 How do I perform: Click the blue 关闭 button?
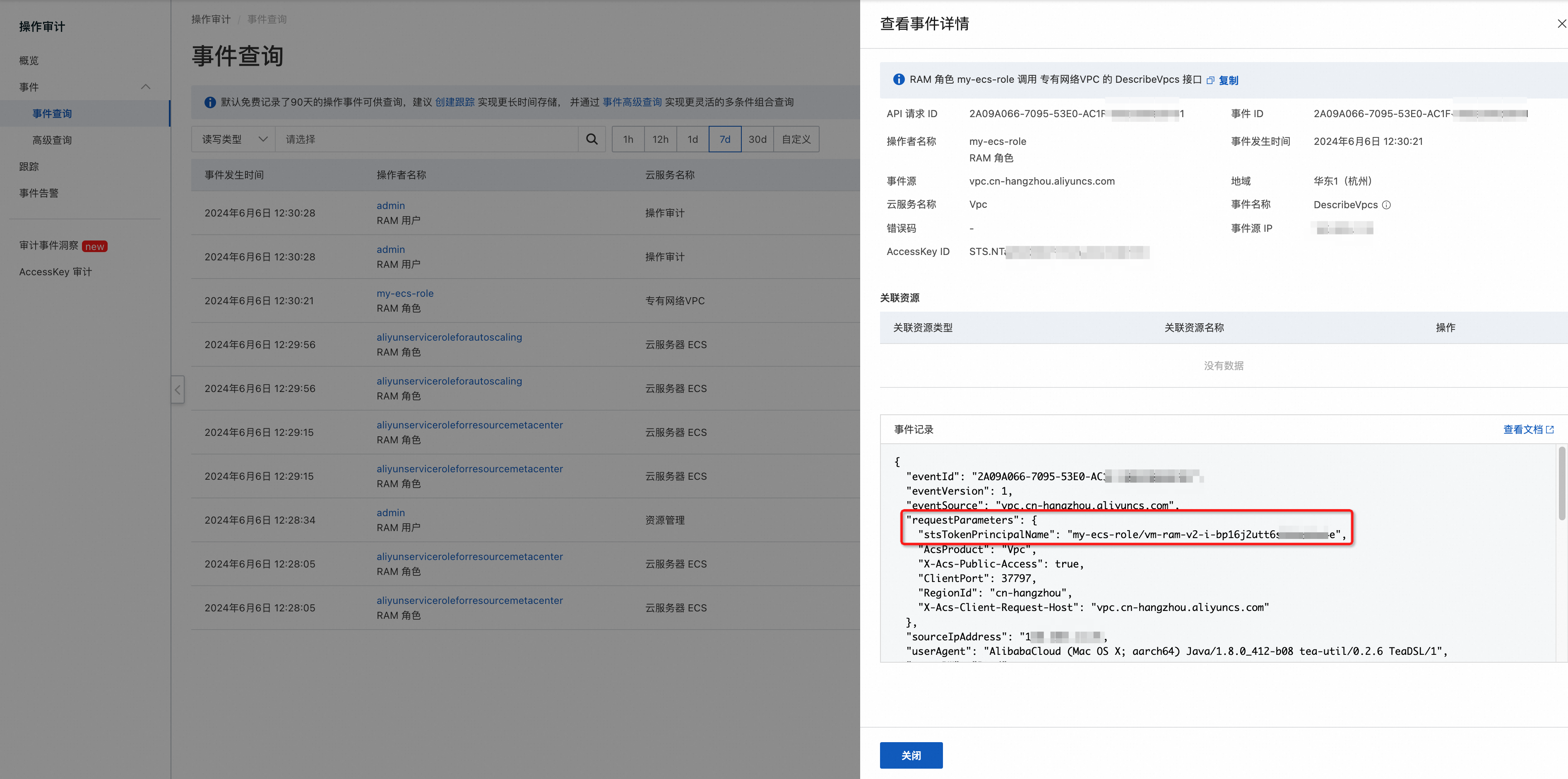click(x=911, y=755)
